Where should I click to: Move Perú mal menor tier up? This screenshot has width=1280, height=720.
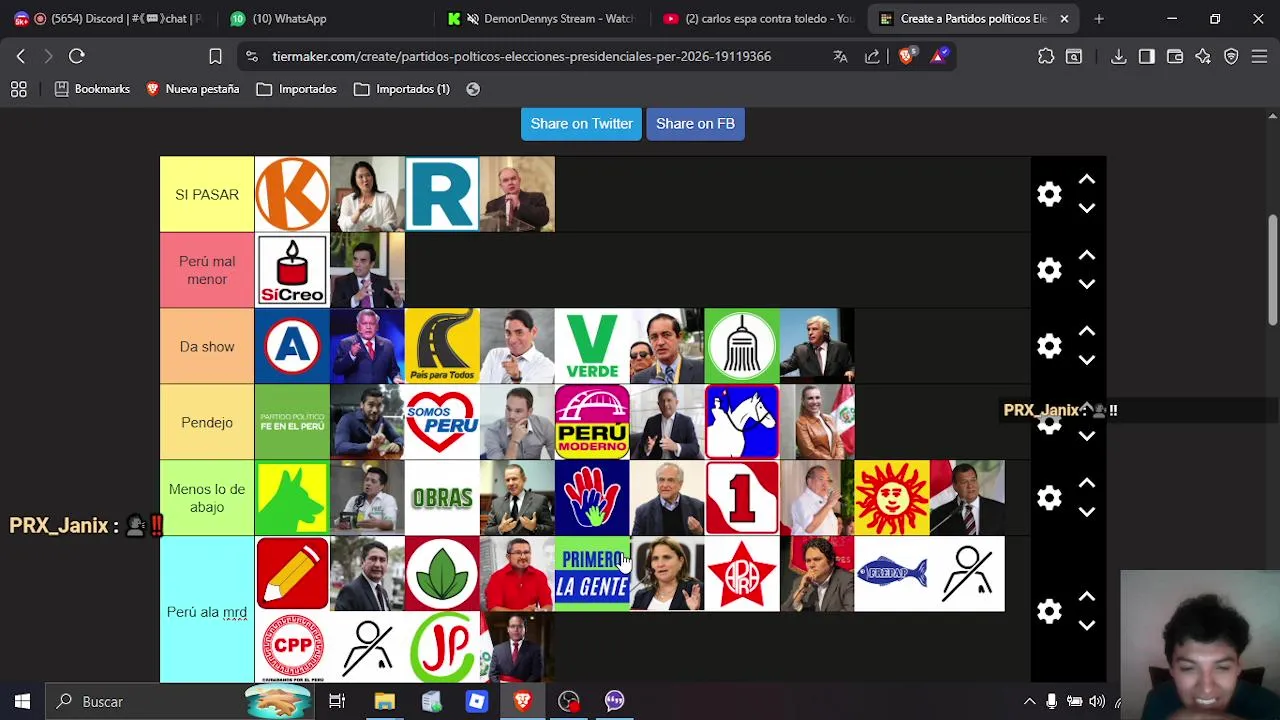1087,256
